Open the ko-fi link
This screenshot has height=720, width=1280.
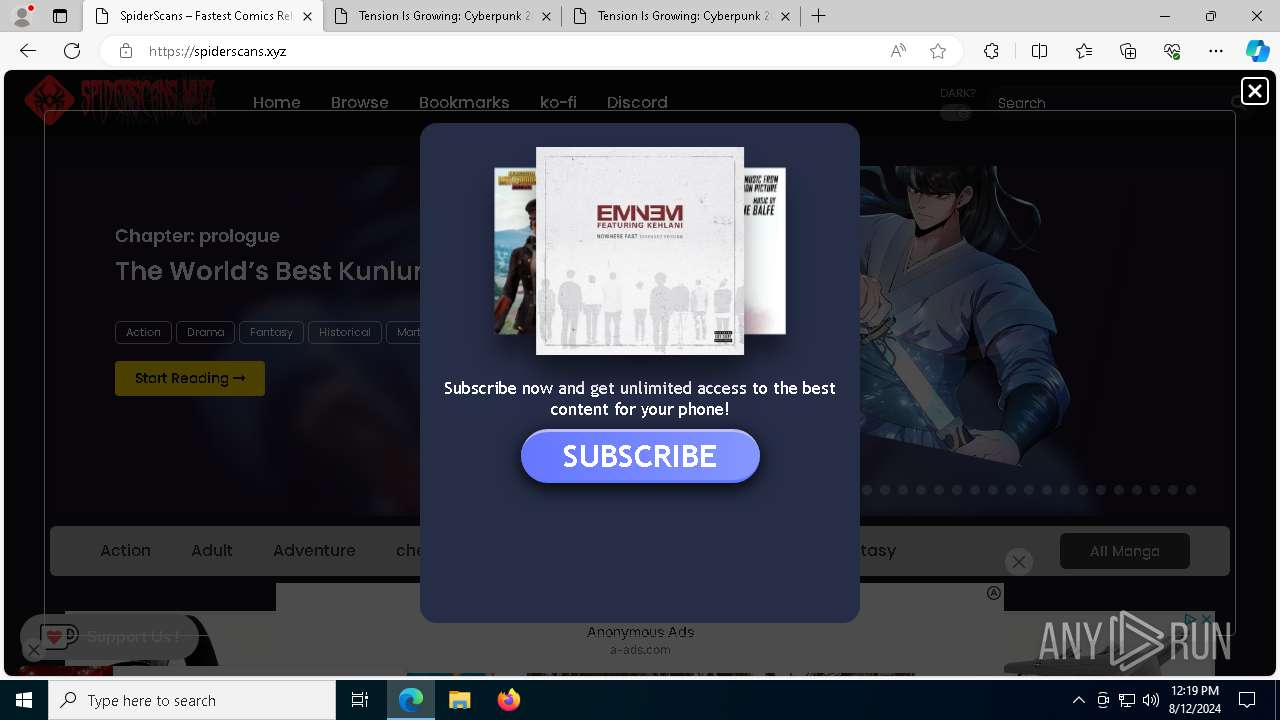click(x=558, y=102)
